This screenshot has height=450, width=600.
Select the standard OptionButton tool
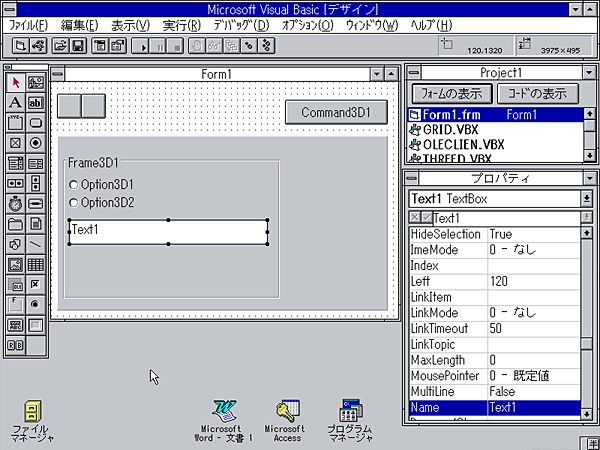(x=36, y=143)
